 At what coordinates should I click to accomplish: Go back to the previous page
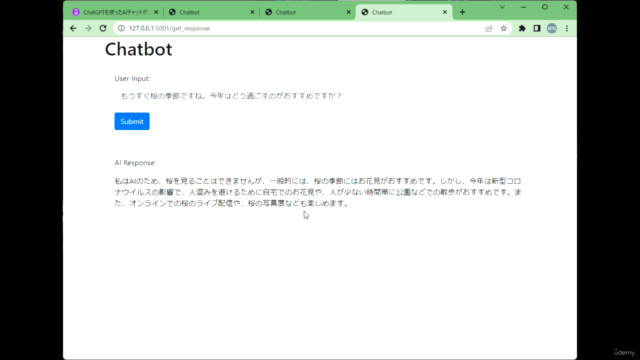(x=73, y=28)
